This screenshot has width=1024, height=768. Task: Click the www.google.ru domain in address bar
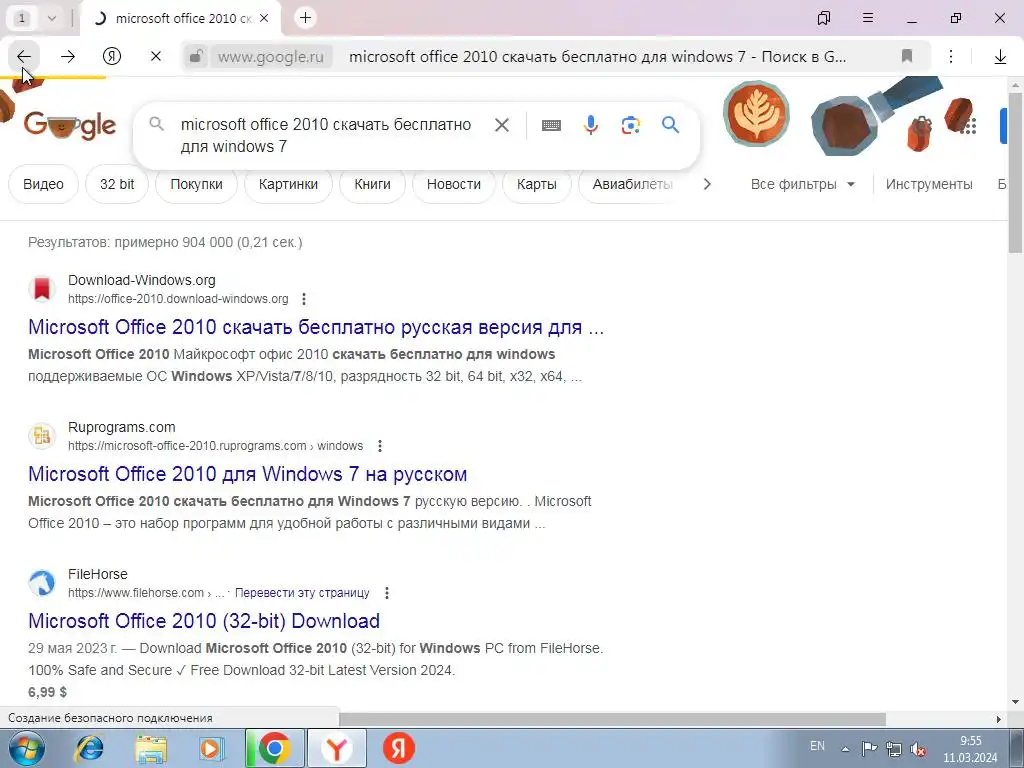[x=270, y=57]
